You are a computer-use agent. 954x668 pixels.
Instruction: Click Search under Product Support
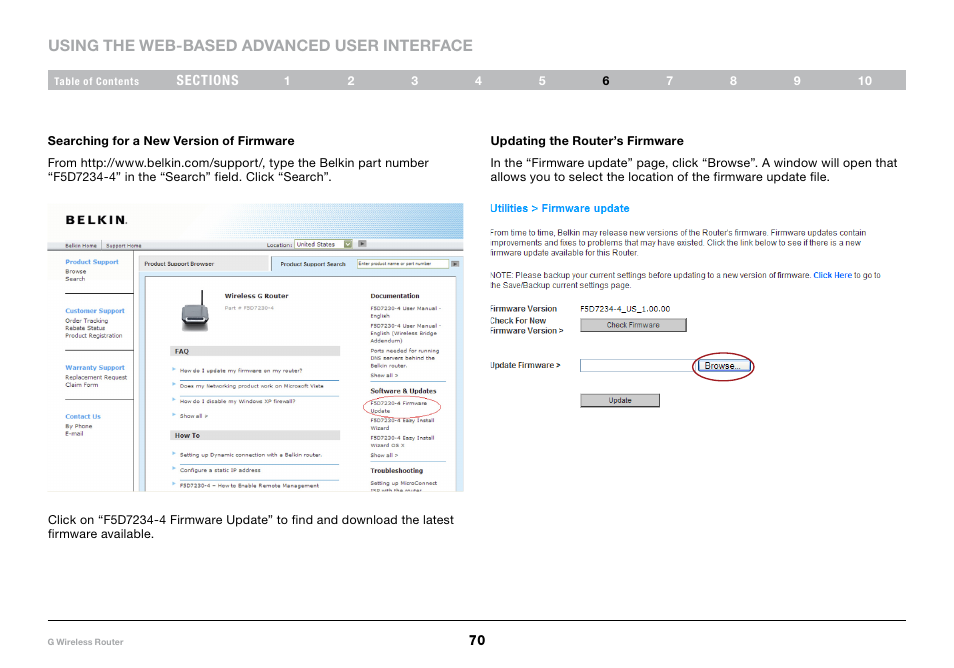tap(75, 279)
